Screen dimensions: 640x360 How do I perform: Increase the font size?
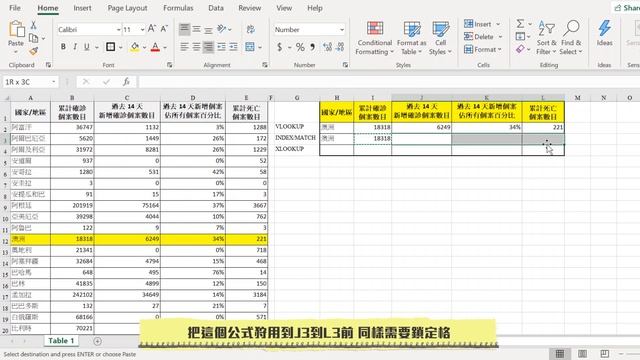pyautogui.click(x=151, y=29)
